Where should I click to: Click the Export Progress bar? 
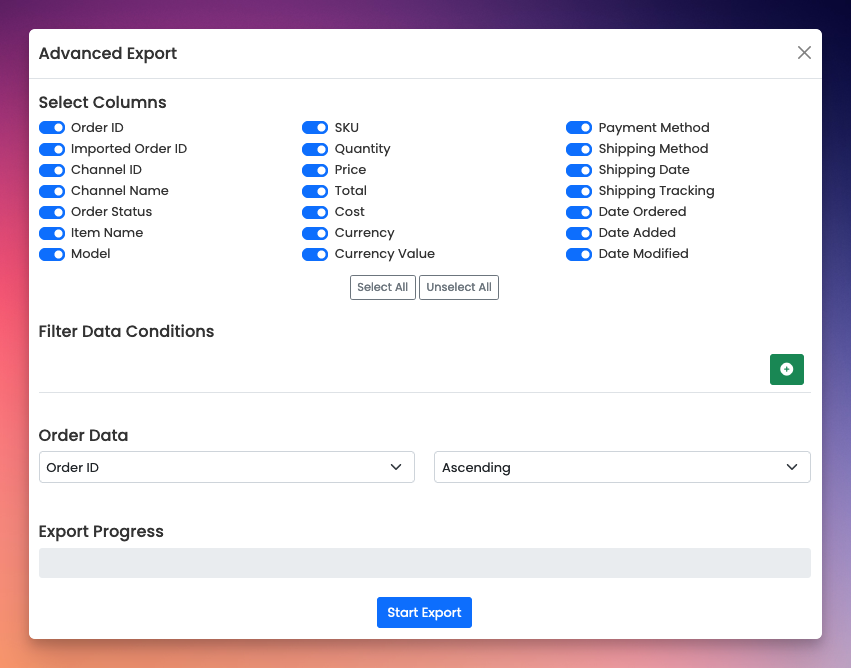pyautogui.click(x=424, y=563)
